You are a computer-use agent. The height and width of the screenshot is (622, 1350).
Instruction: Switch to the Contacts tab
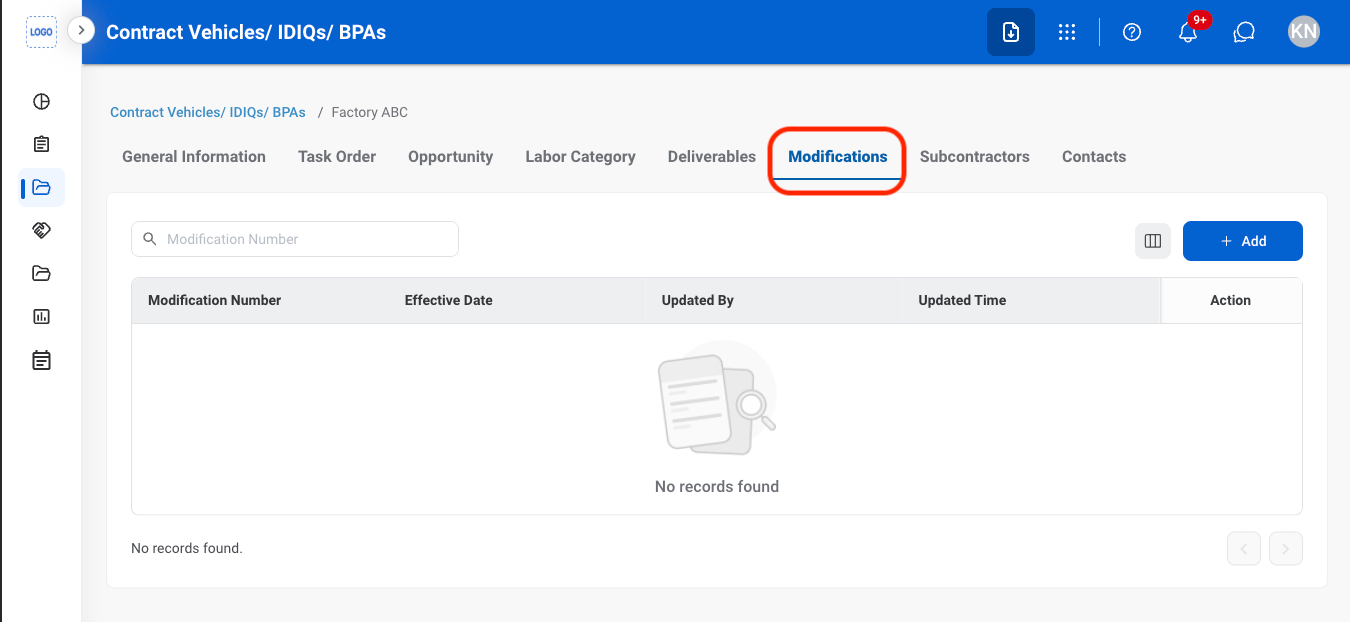[x=1094, y=157]
